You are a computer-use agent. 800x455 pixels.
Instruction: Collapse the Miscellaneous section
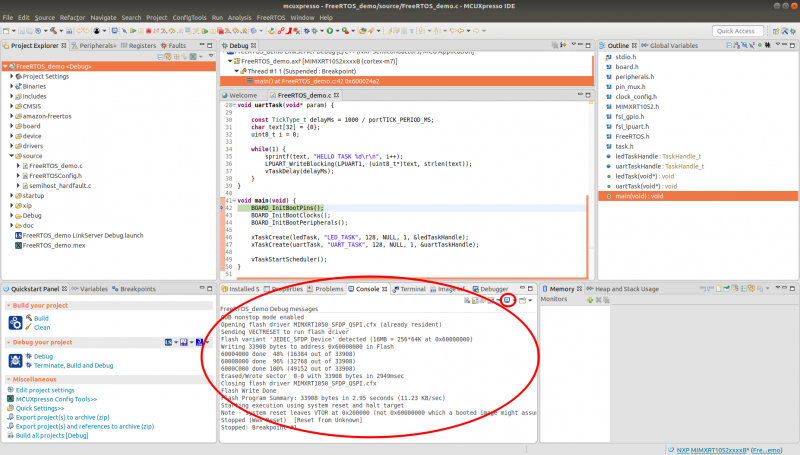(x=8, y=379)
